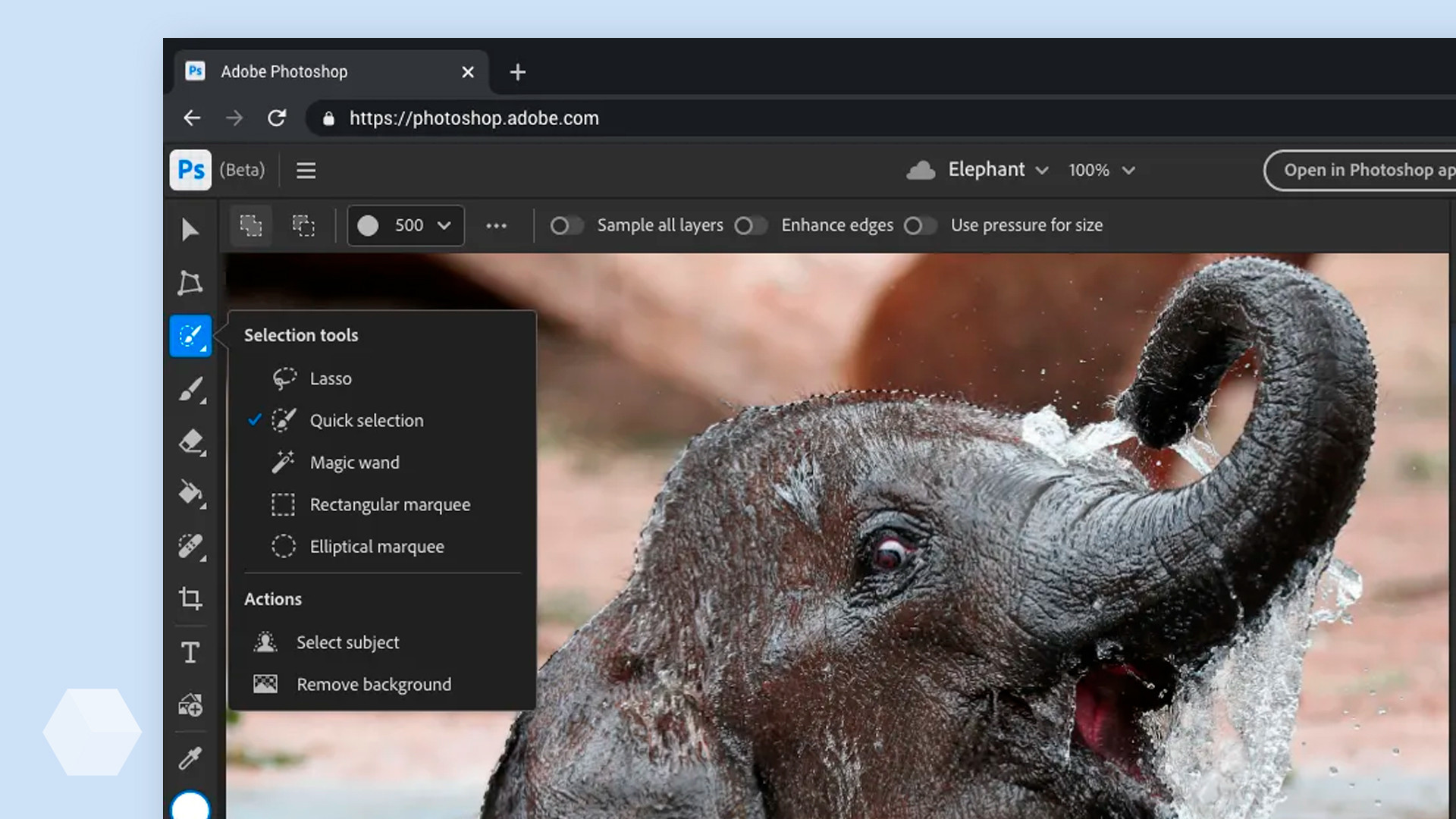Click the white foreground color swatch
1456x819 pixels.
pyautogui.click(x=190, y=805)
